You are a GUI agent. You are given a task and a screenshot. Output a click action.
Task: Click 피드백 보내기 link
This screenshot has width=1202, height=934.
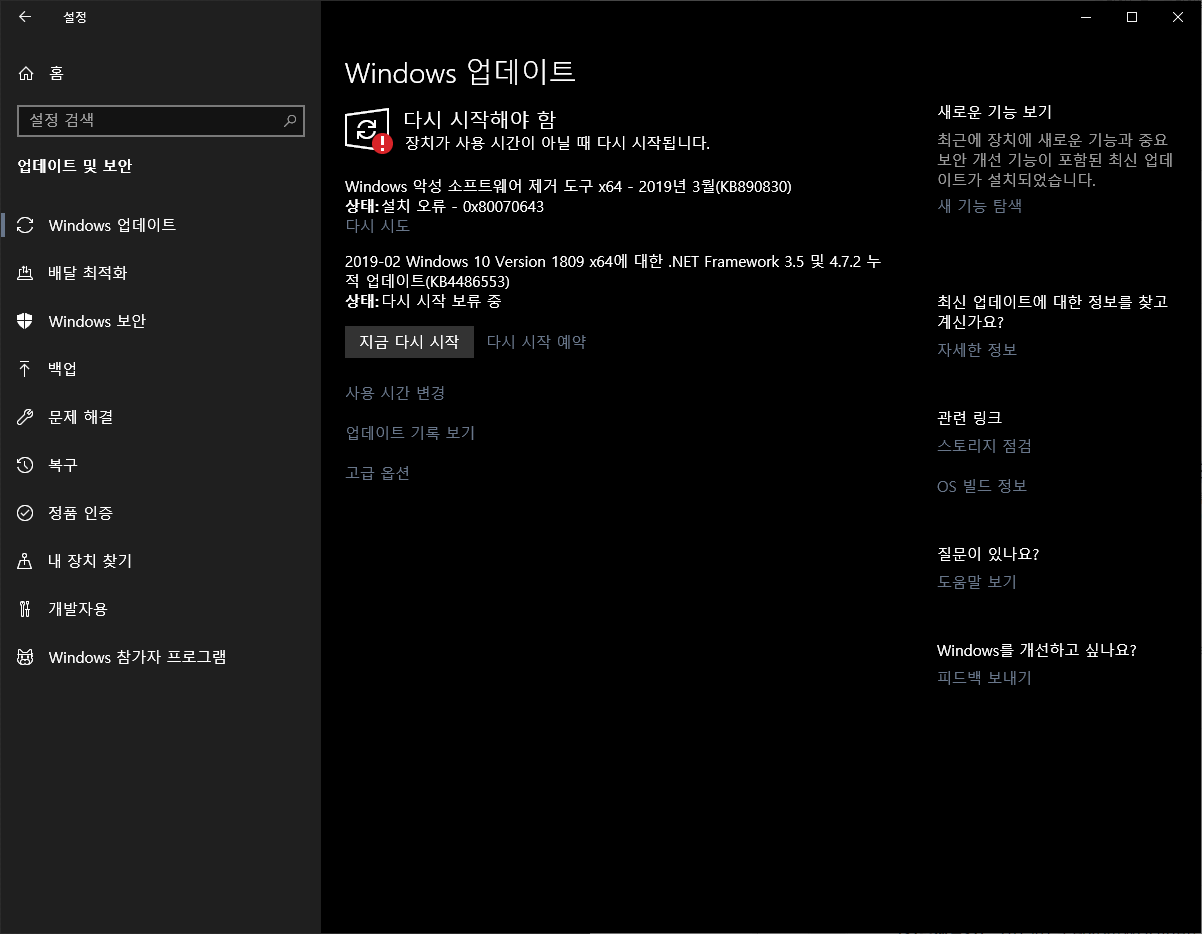[x=984, y=678]
